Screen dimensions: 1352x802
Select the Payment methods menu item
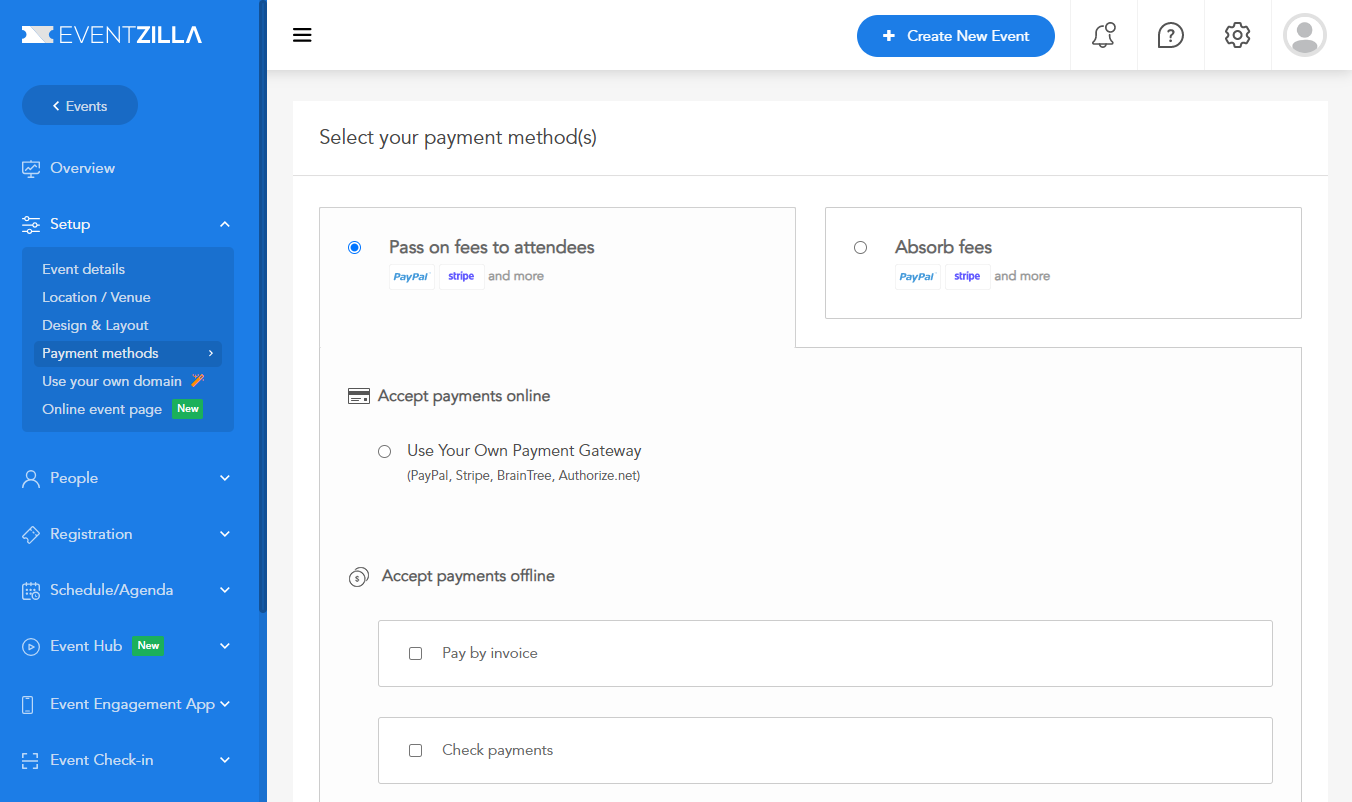coord(128,353)
